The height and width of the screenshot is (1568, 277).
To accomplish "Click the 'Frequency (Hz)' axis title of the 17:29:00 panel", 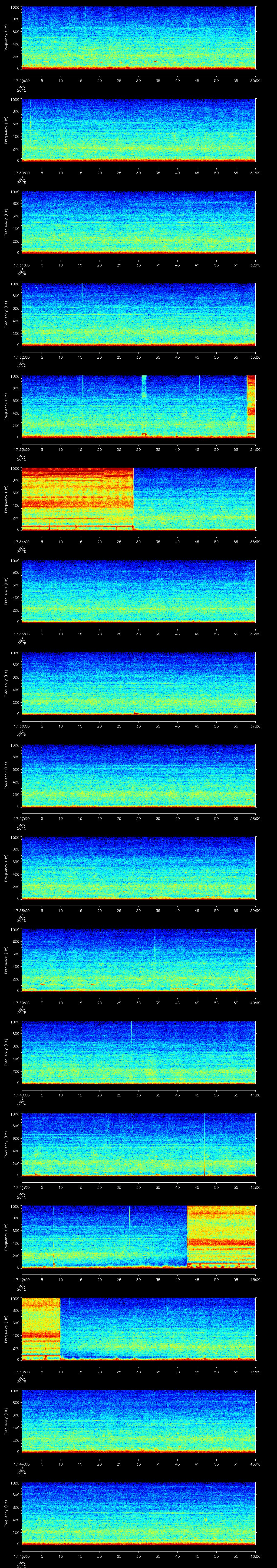I will (x=6, y=38).
